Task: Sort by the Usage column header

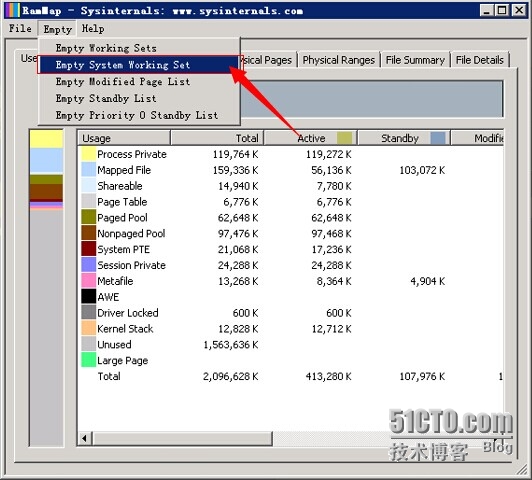Action: coord(124,138)
